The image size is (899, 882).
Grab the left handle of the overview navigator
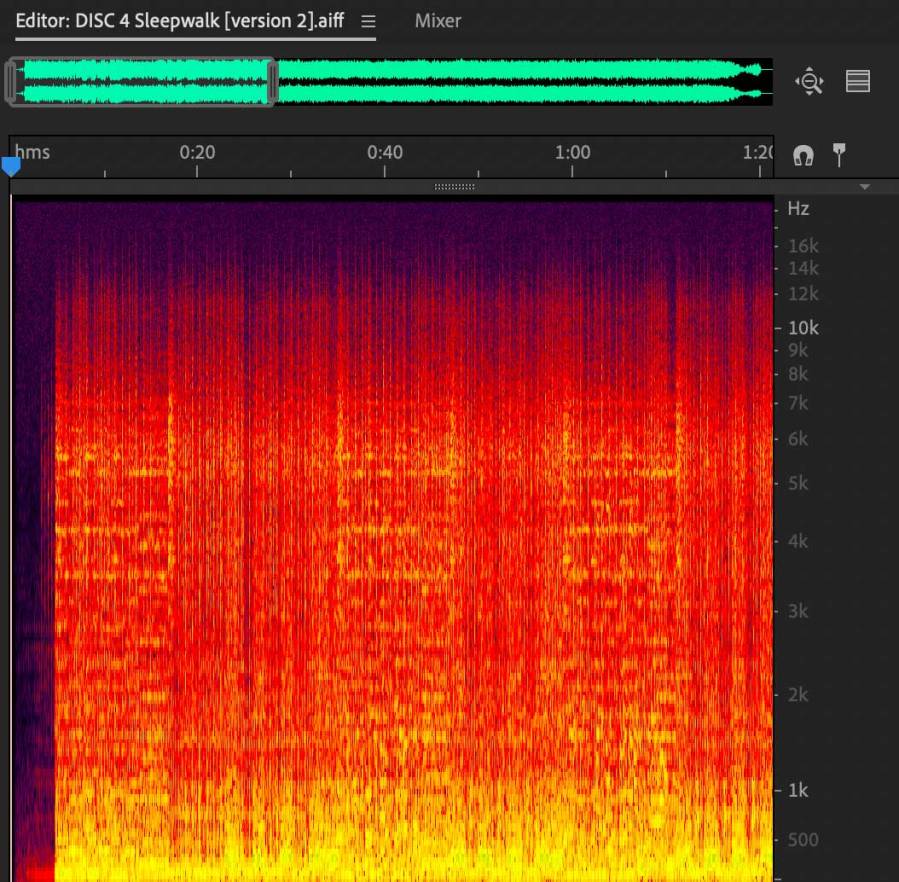click(11, 82)
